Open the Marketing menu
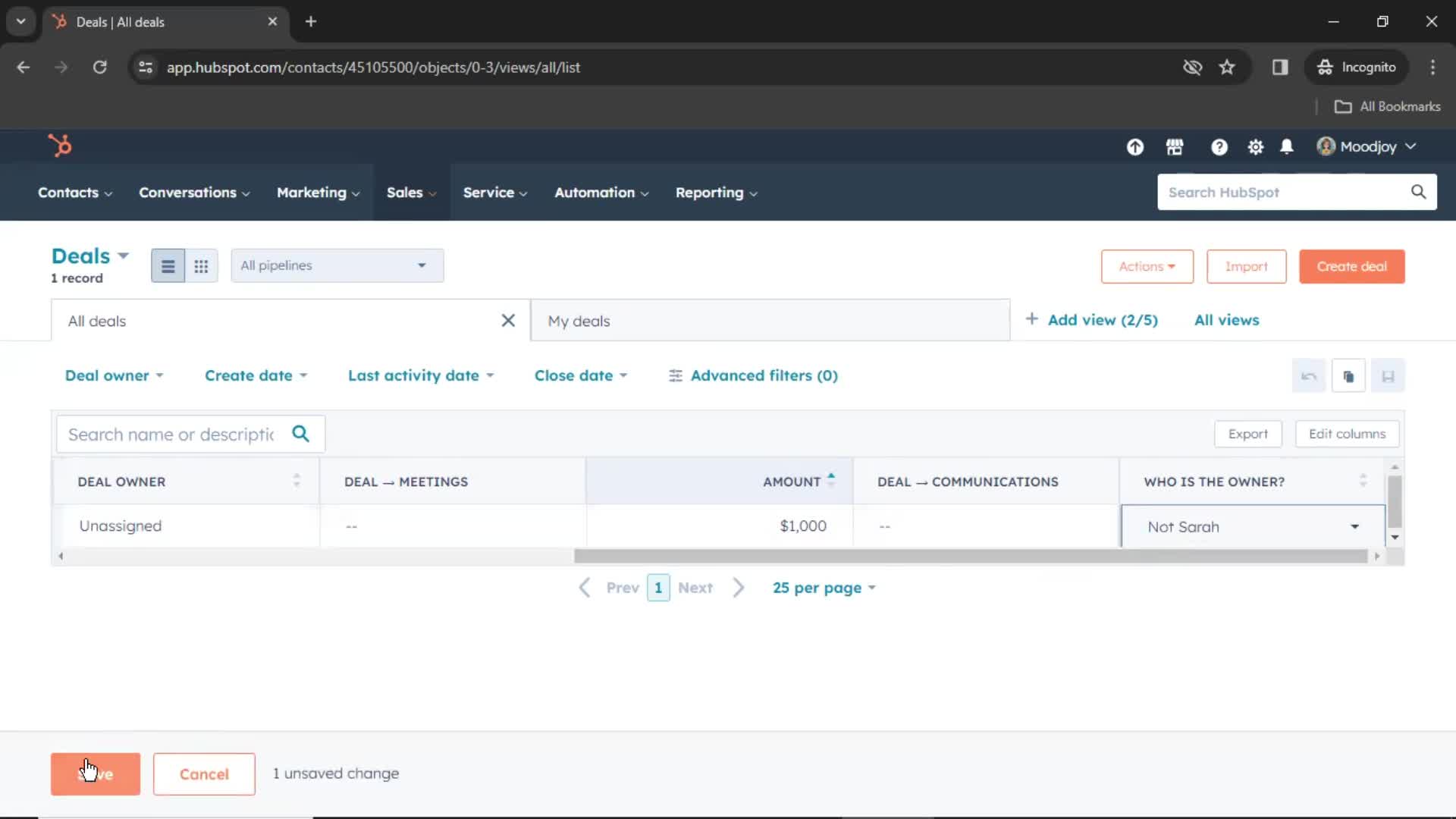Viewport: 1456px width, 819px height. [x=318, y=193]
